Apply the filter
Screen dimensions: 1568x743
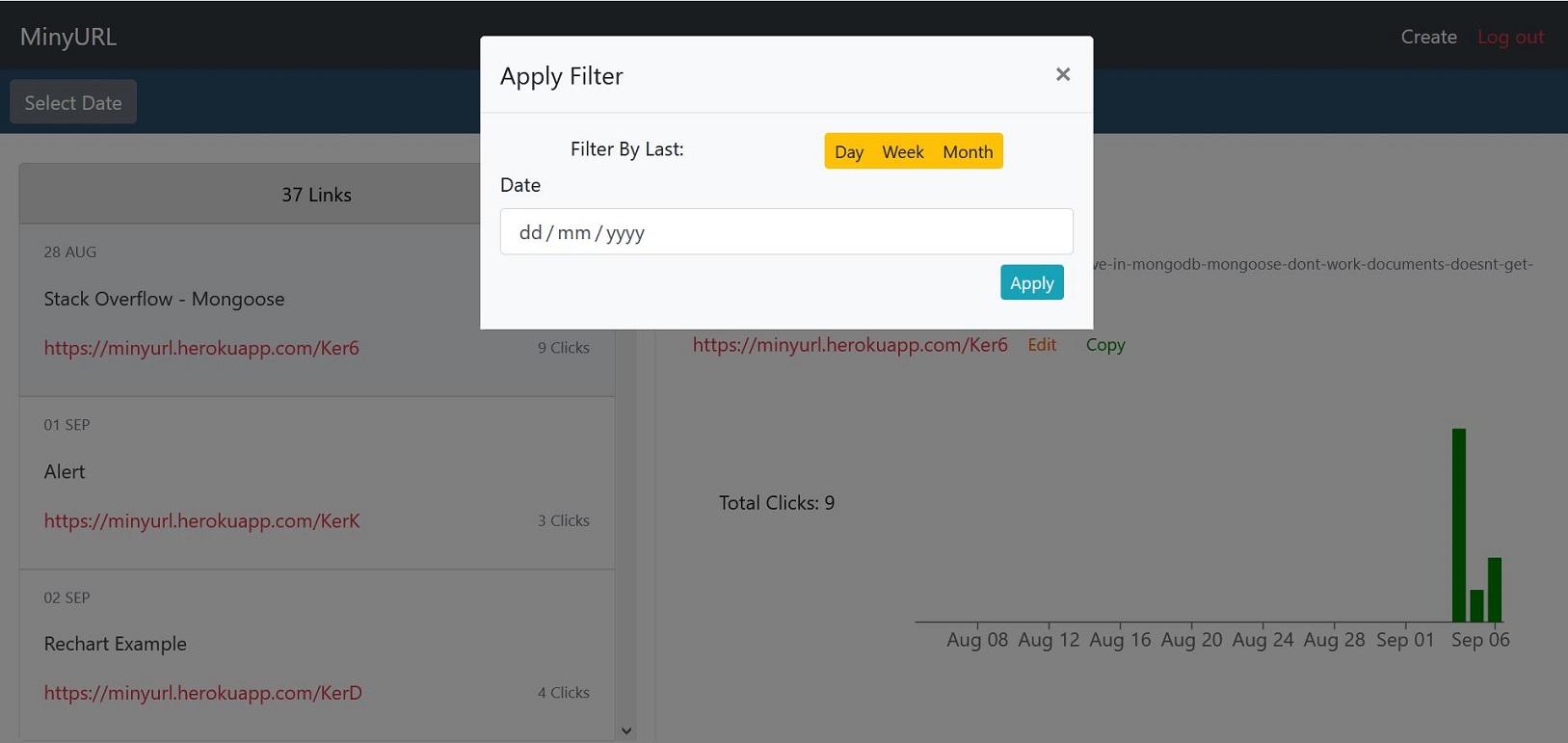(1032, 282)
